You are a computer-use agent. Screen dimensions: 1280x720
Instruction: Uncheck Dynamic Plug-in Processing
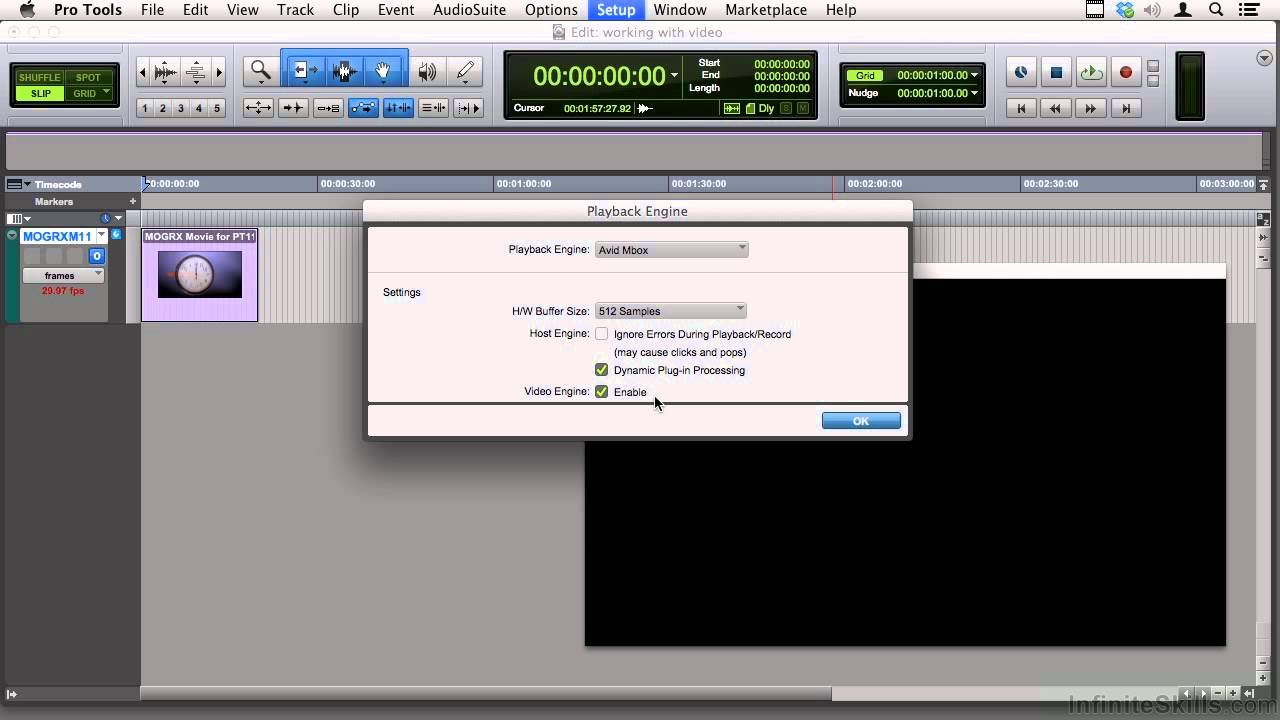[x=601, y=370]
